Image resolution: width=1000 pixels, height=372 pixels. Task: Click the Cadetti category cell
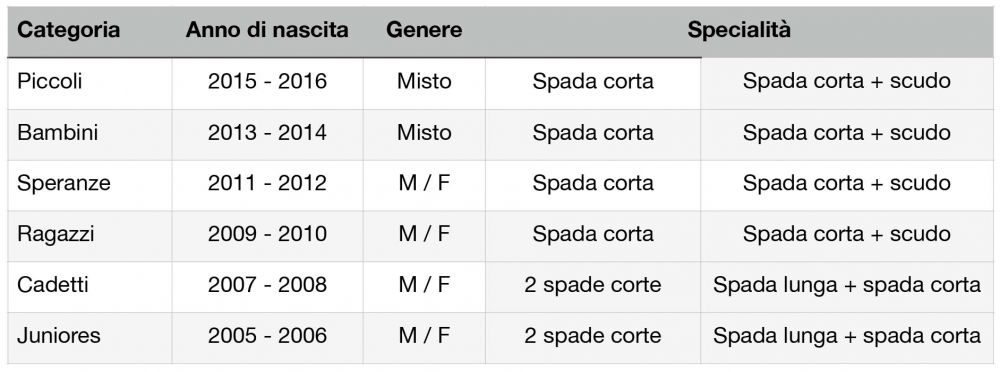89,285
